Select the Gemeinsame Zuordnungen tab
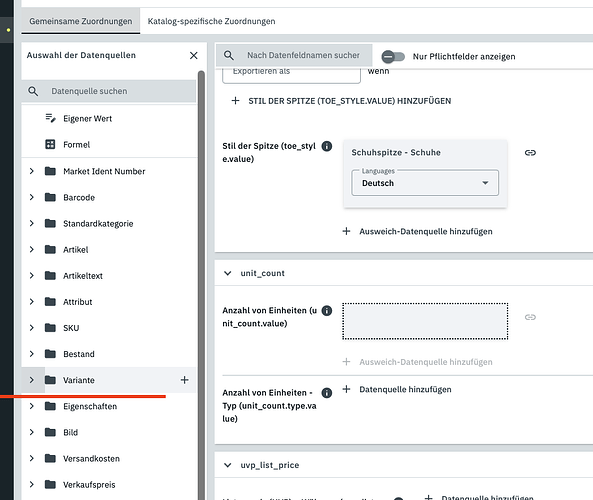 pyautogui.click(x=81, y=21)
